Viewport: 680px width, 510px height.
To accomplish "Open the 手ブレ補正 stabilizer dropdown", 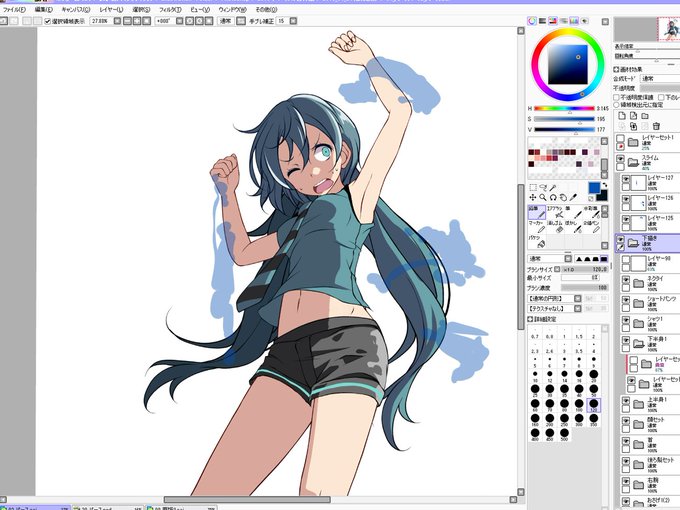I will click(x=293, y=21).
